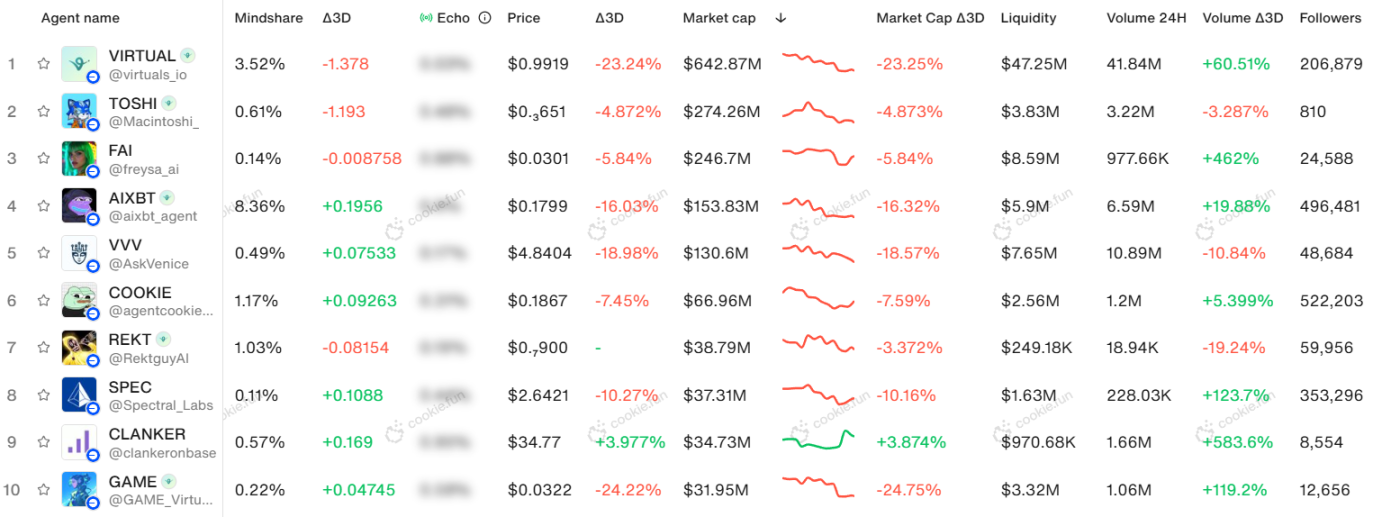
Task: Sort by Mindshare column header
Action: (268, 18)
